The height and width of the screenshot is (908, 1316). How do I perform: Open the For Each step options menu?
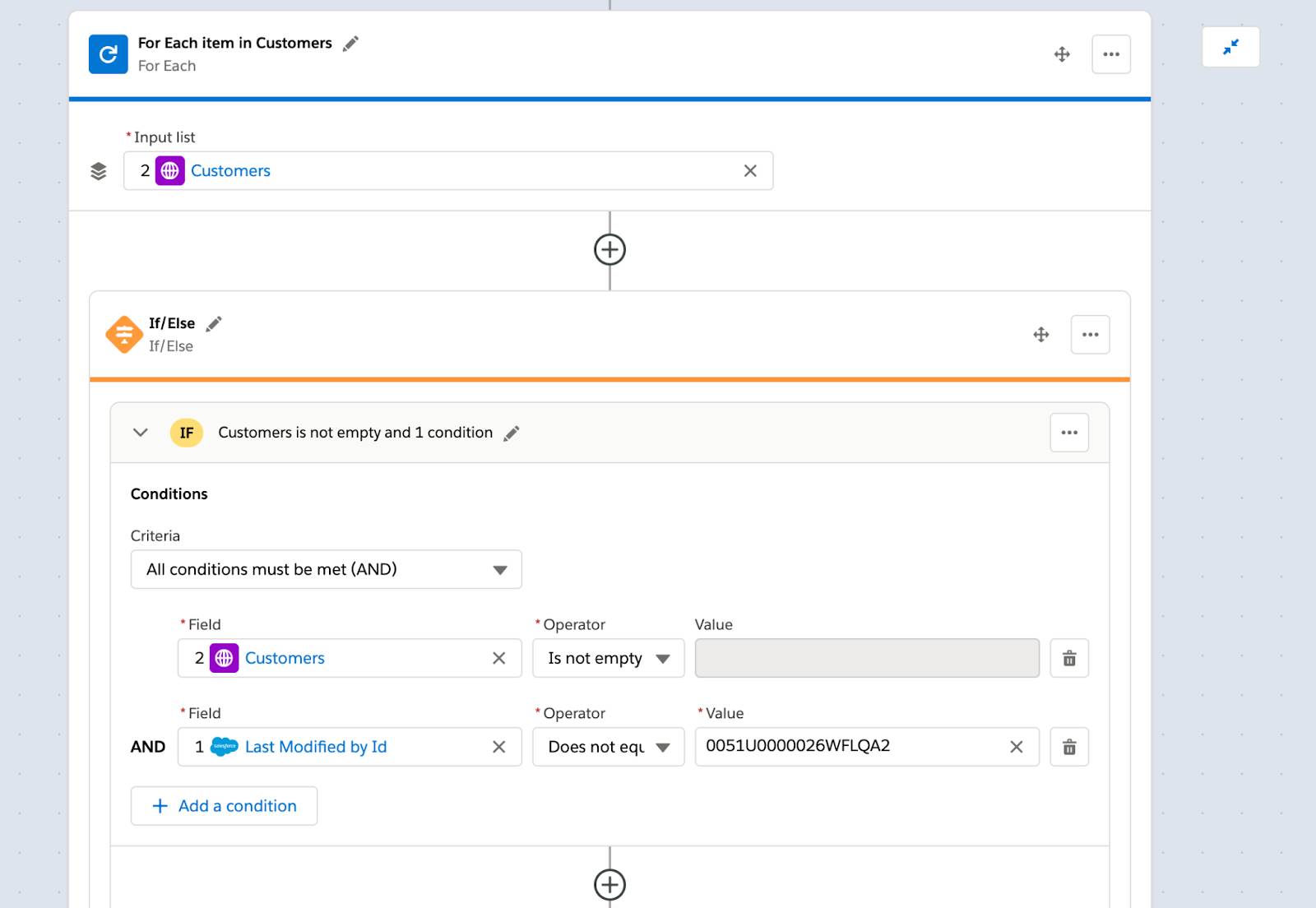[x=1111, y=54]
